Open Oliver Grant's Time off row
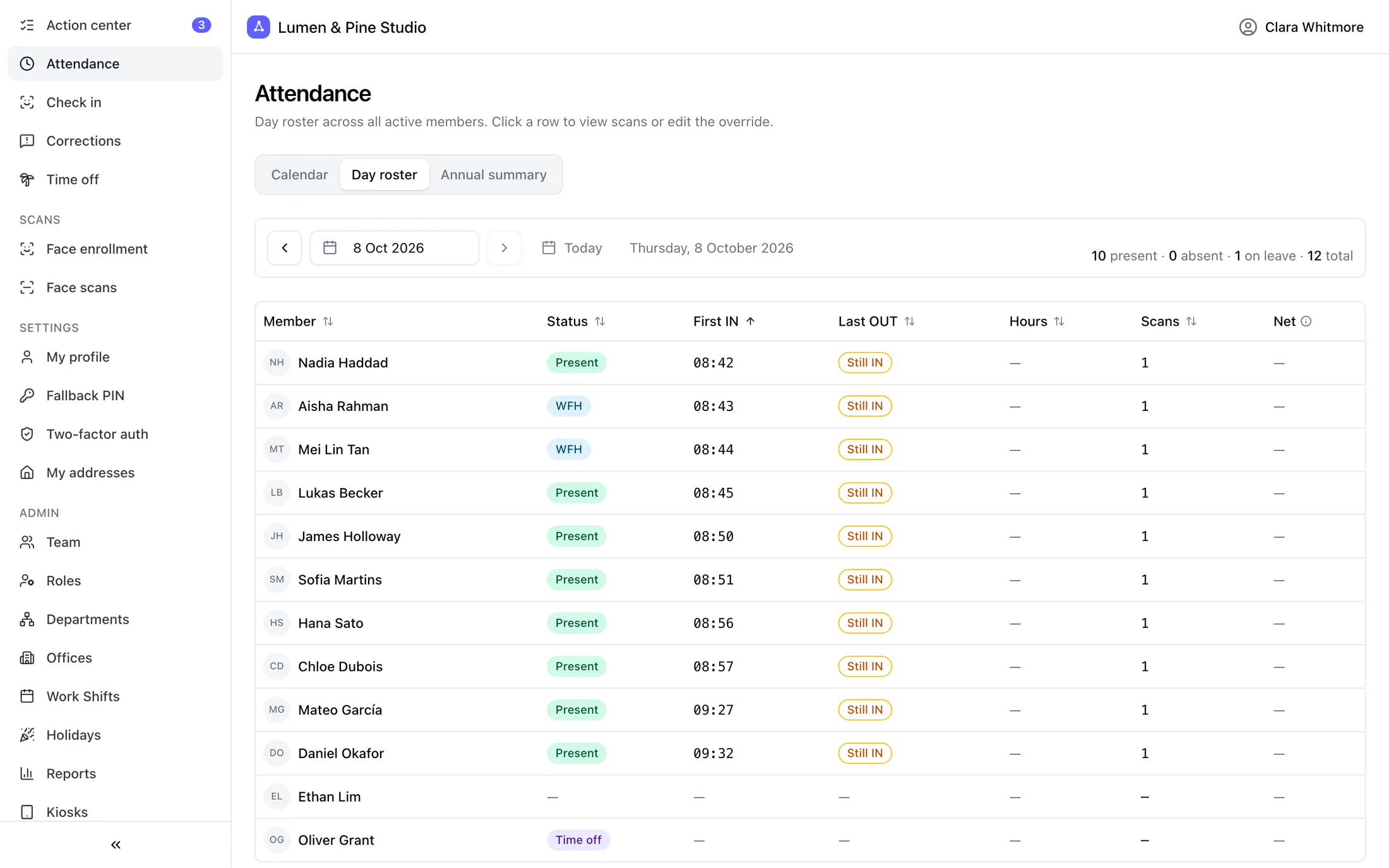Screen dimensions: 1389x868 coord(810,840)
